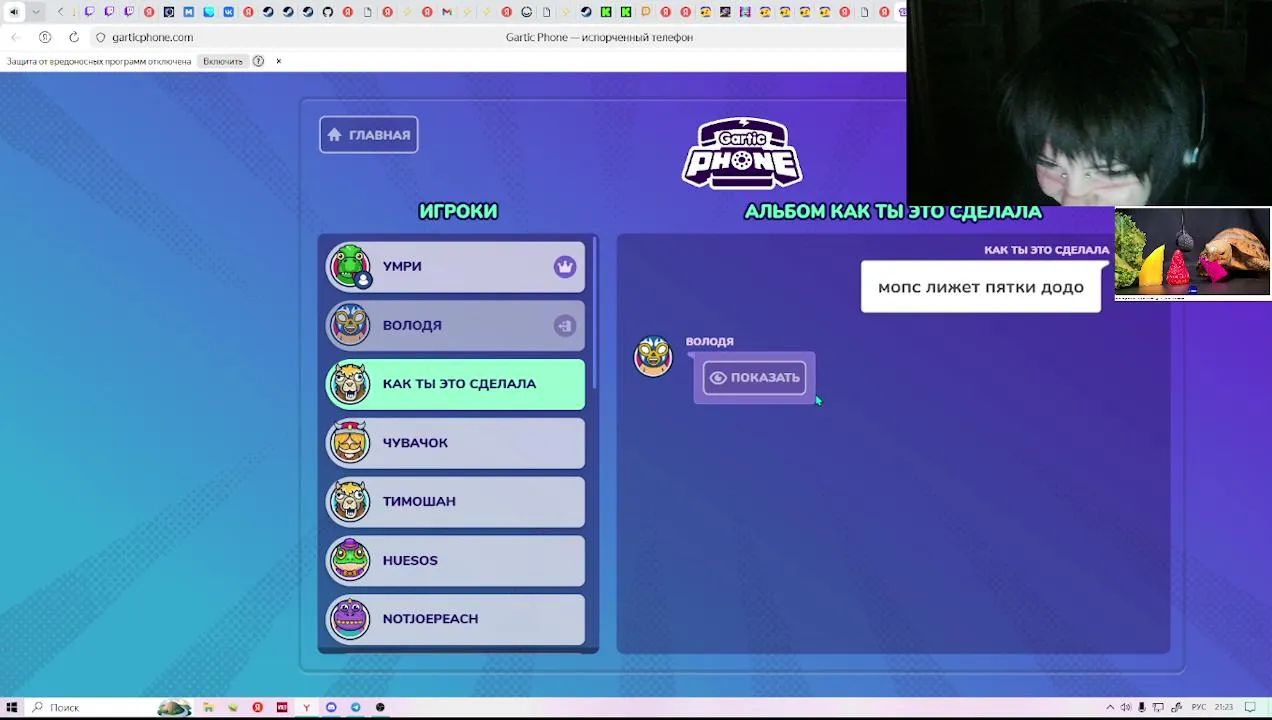Select player КАК ТЫ ЭТО СДЕЛАЛА
This screenshot has width=1272, height=720.
point(456,384)
